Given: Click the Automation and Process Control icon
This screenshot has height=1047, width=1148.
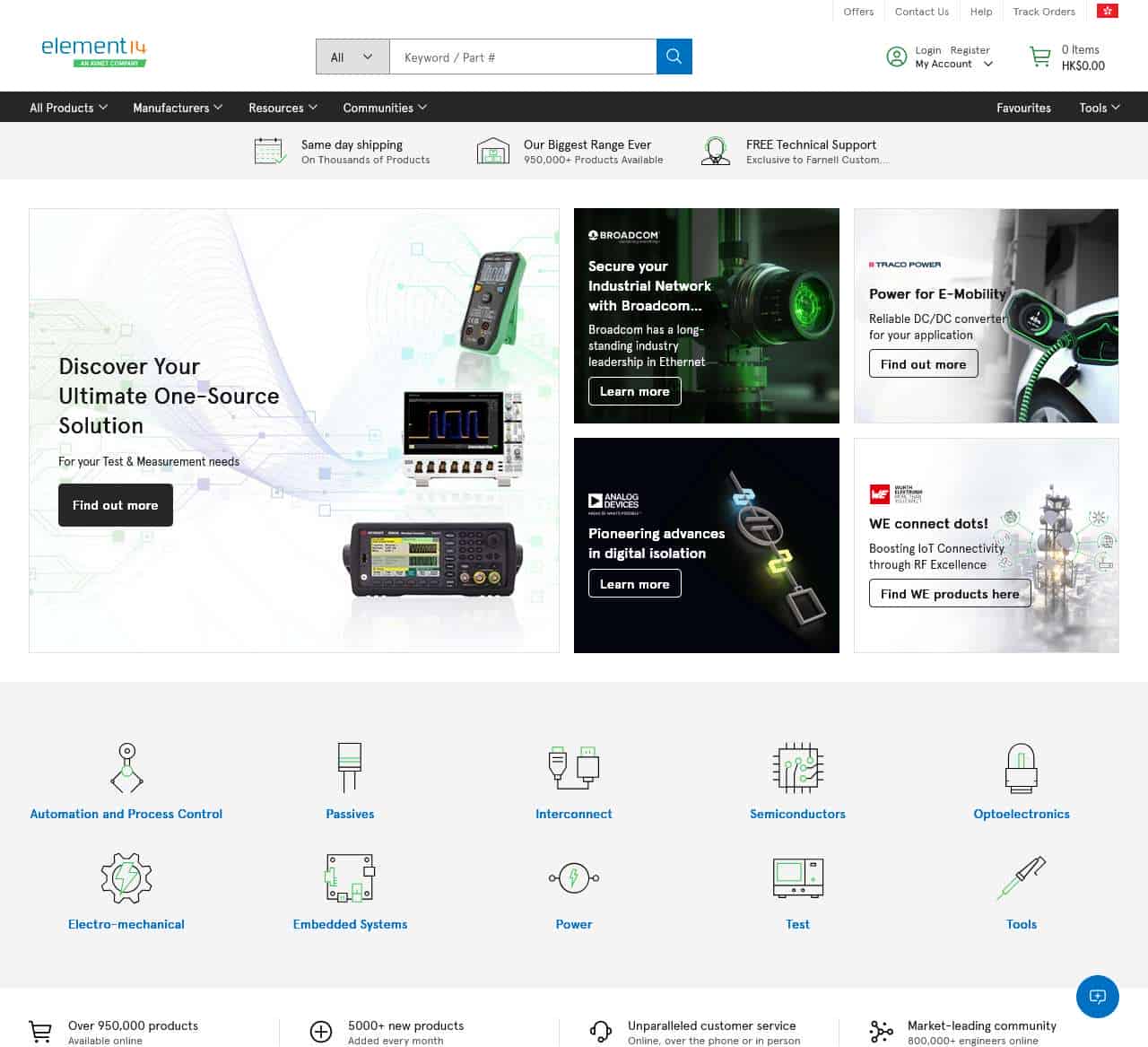Looking at the screenshot, I should tap(126, 768).
